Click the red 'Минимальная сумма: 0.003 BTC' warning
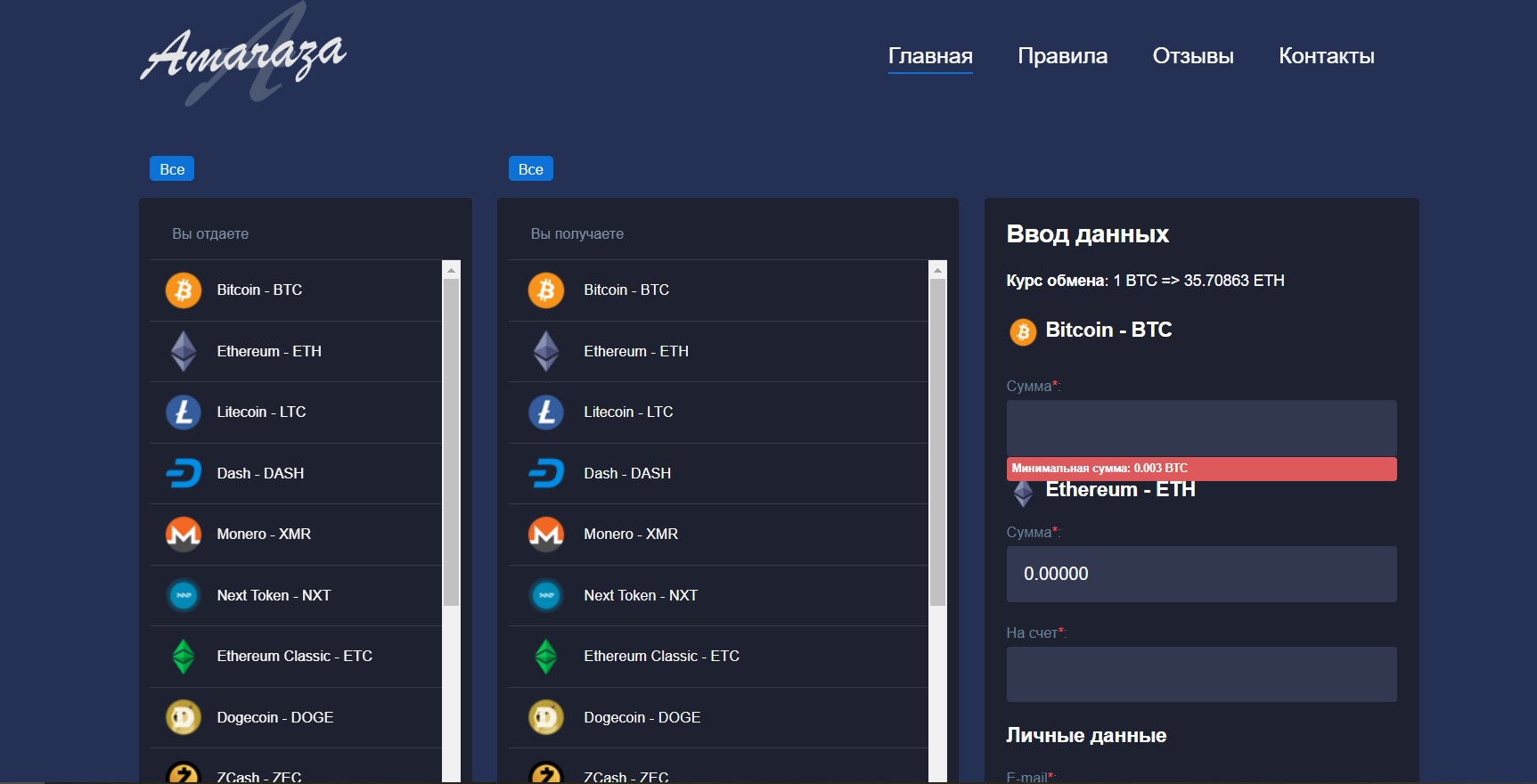Viewport: 1537px width, 784px height. click(x=1201, y=469)
